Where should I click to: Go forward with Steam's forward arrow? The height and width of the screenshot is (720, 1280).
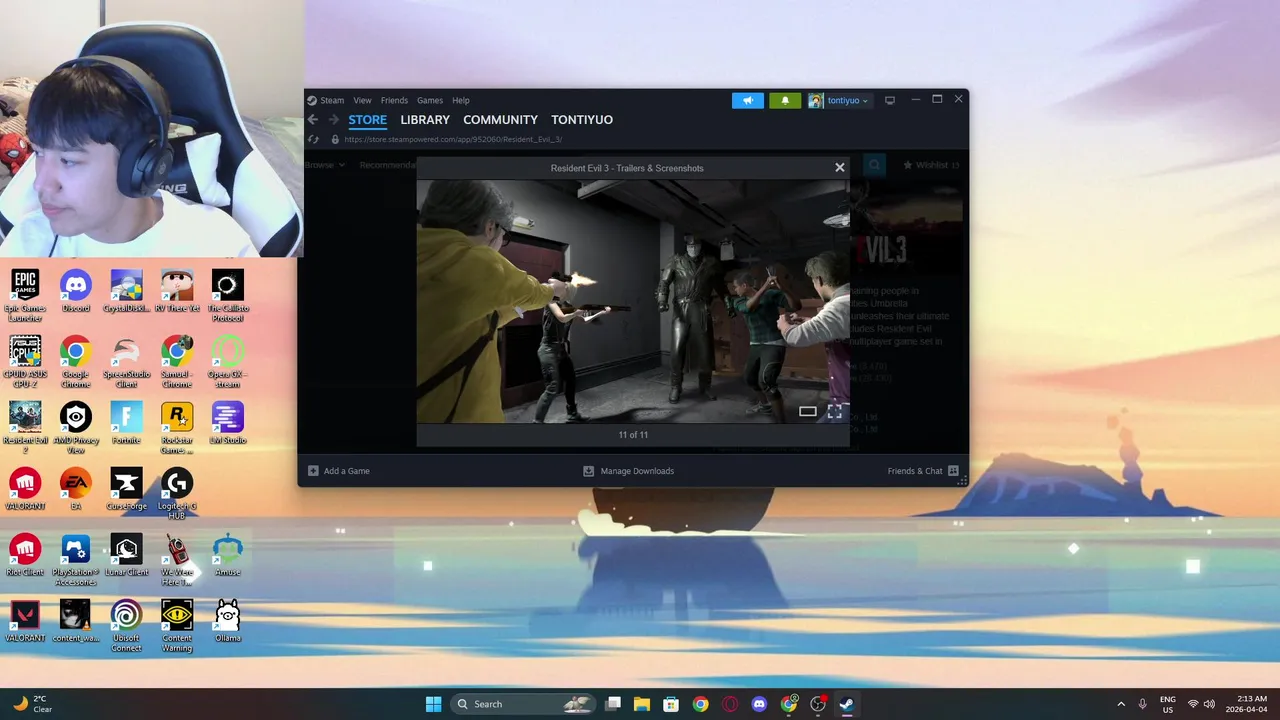(334, 120)
